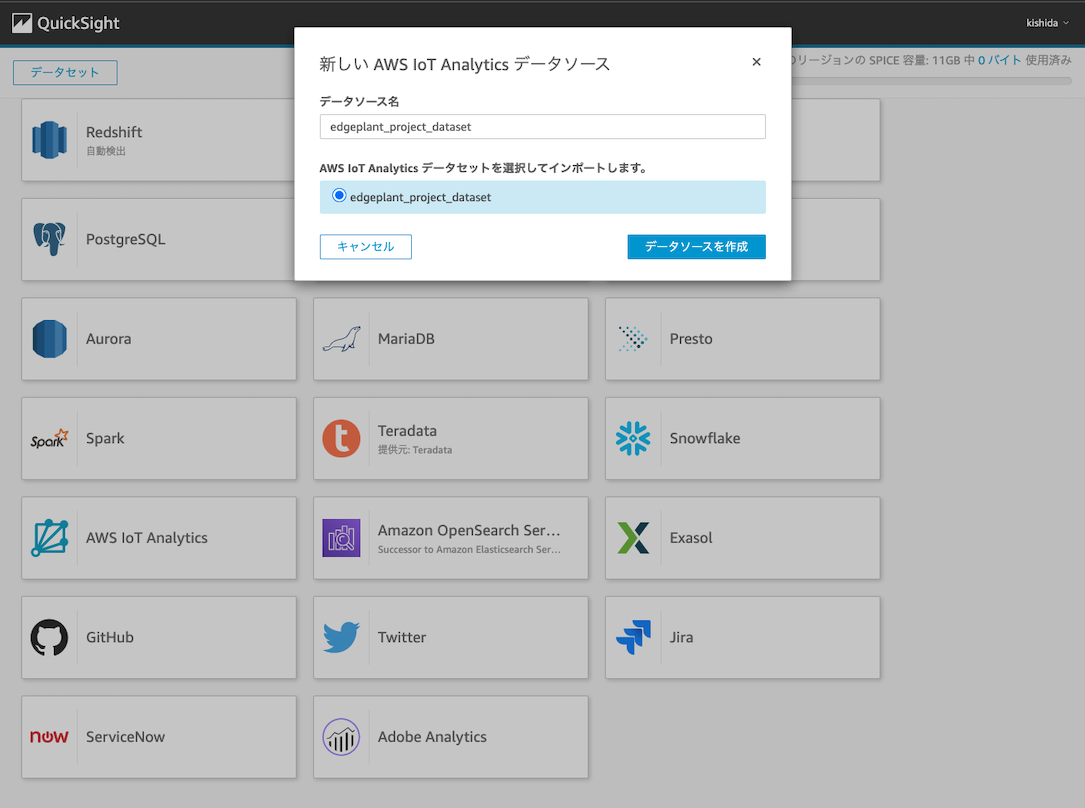Viewport: 1085px width, 808px height.
Task: Click the Teradata card label
Action: pos(407,431)
